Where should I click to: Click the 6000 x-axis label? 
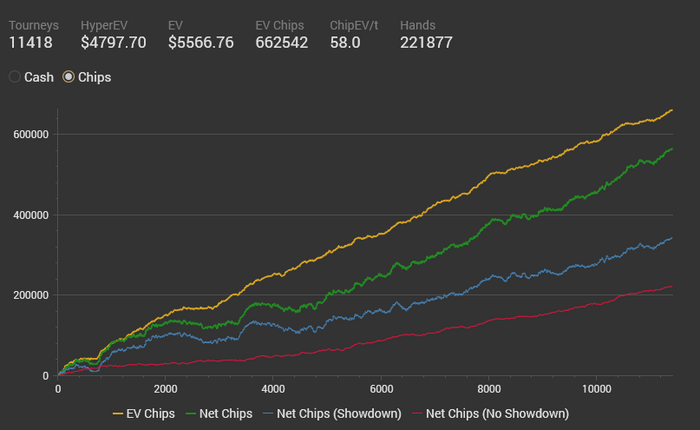click(x=381, y=389)
